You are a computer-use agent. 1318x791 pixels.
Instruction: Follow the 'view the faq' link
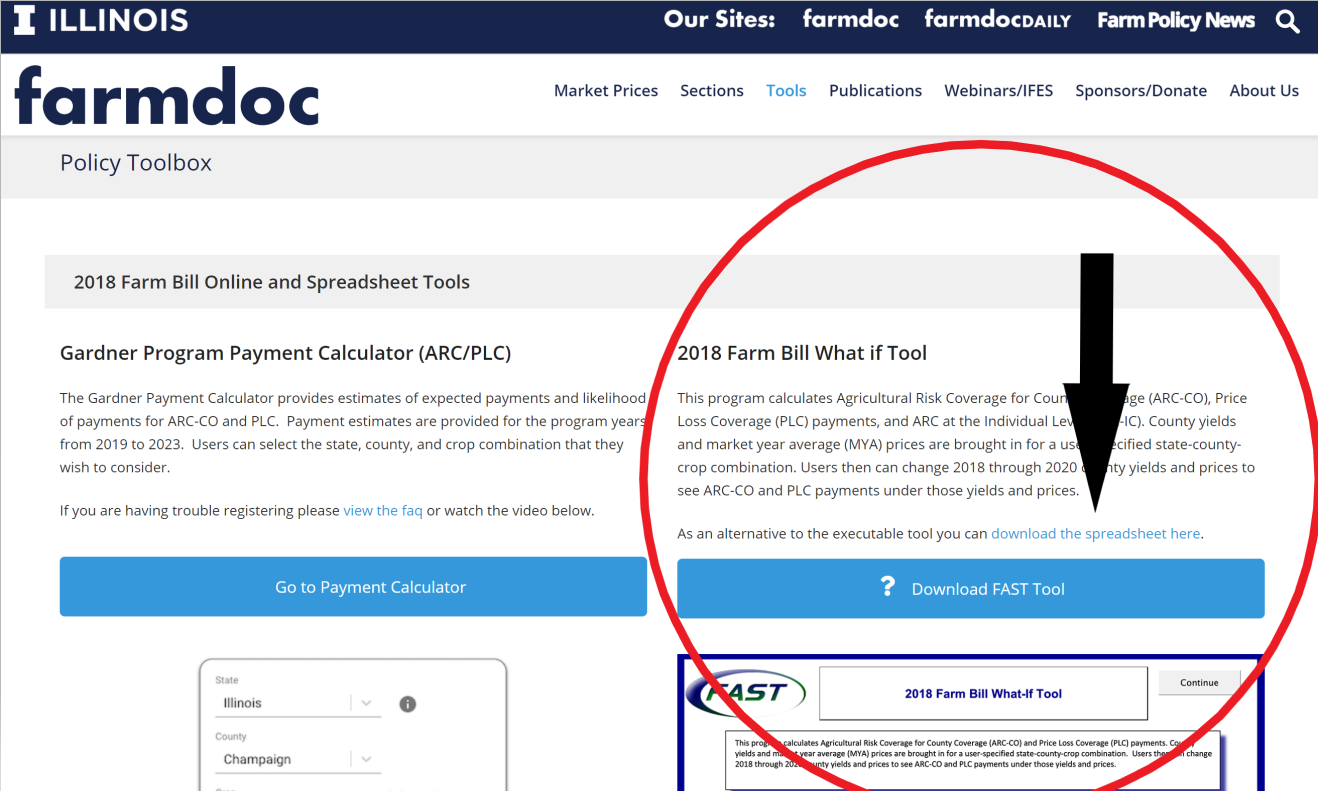(x=383, y=511)
